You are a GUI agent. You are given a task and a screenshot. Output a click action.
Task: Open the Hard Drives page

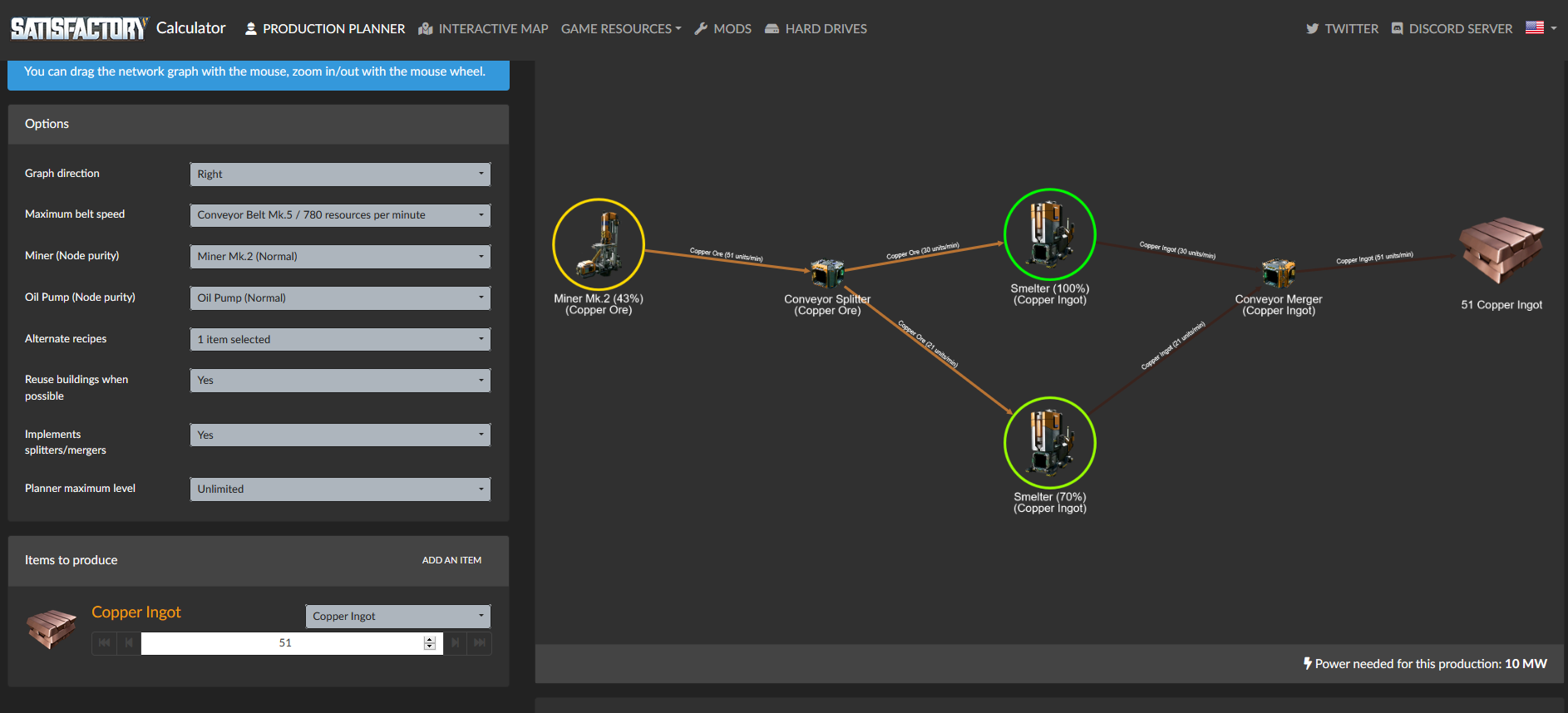pos(816,28)
